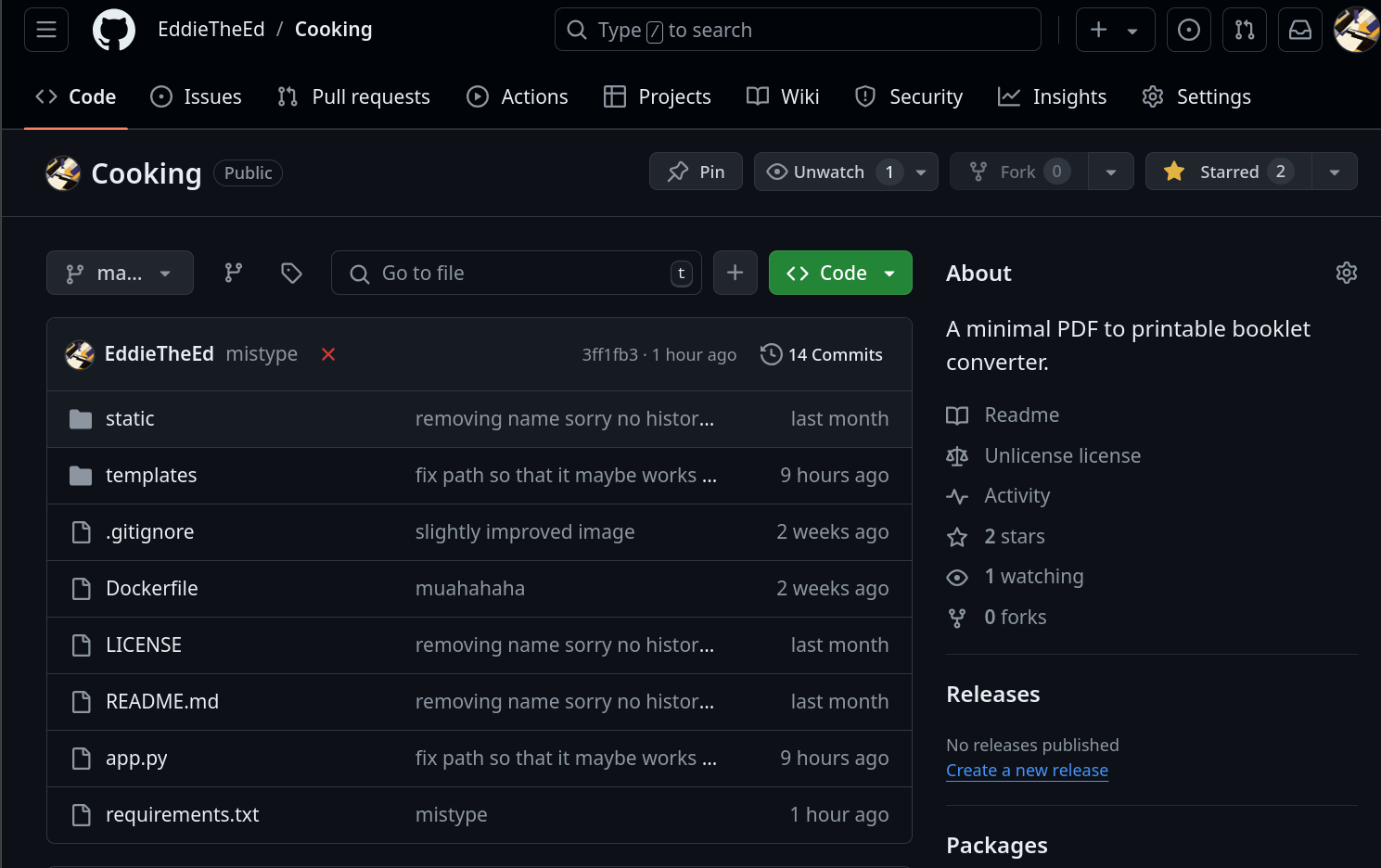Viewport: 1381px width, 868px height.
Task: Click the create new plus button in header
Action: (x=1115, y=30)
